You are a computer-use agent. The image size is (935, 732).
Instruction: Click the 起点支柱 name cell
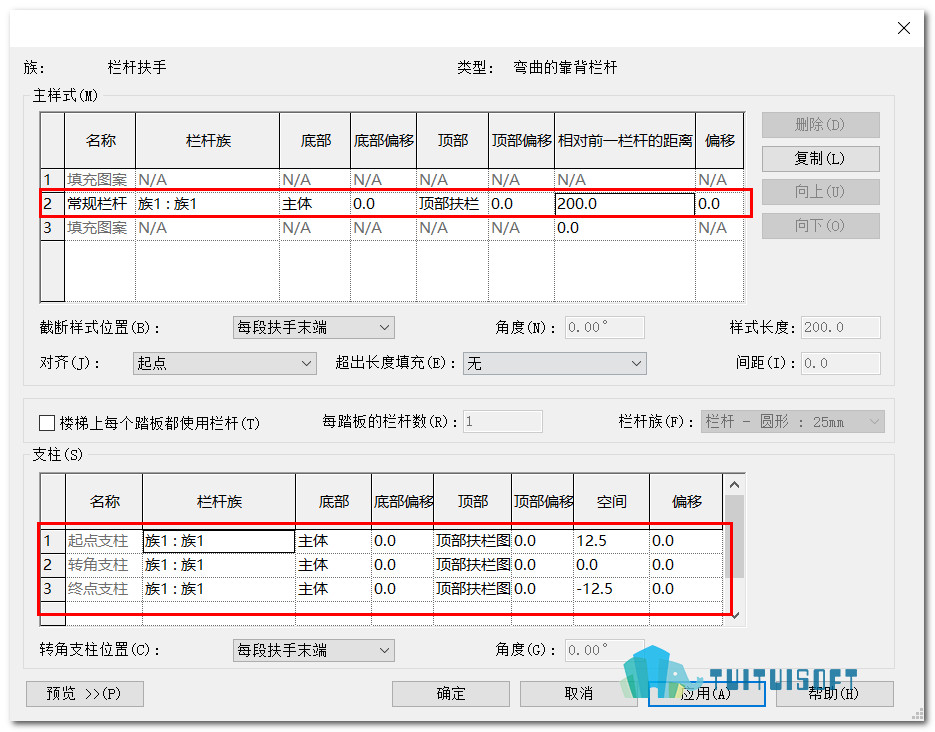[103, 541]
